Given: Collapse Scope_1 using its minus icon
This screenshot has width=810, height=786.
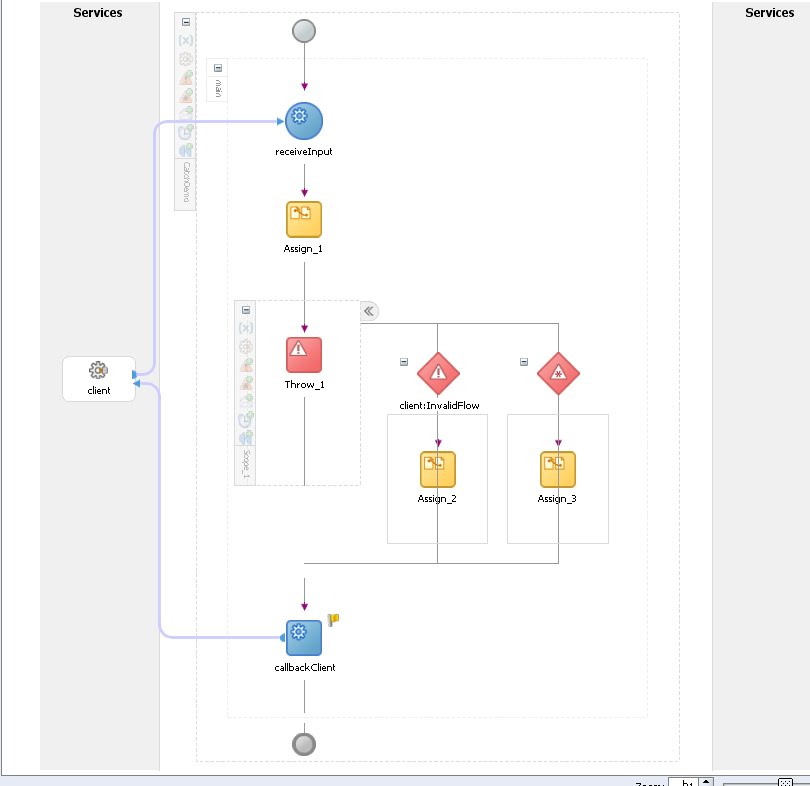Looking at the screenshot, I should click(245, 310).
